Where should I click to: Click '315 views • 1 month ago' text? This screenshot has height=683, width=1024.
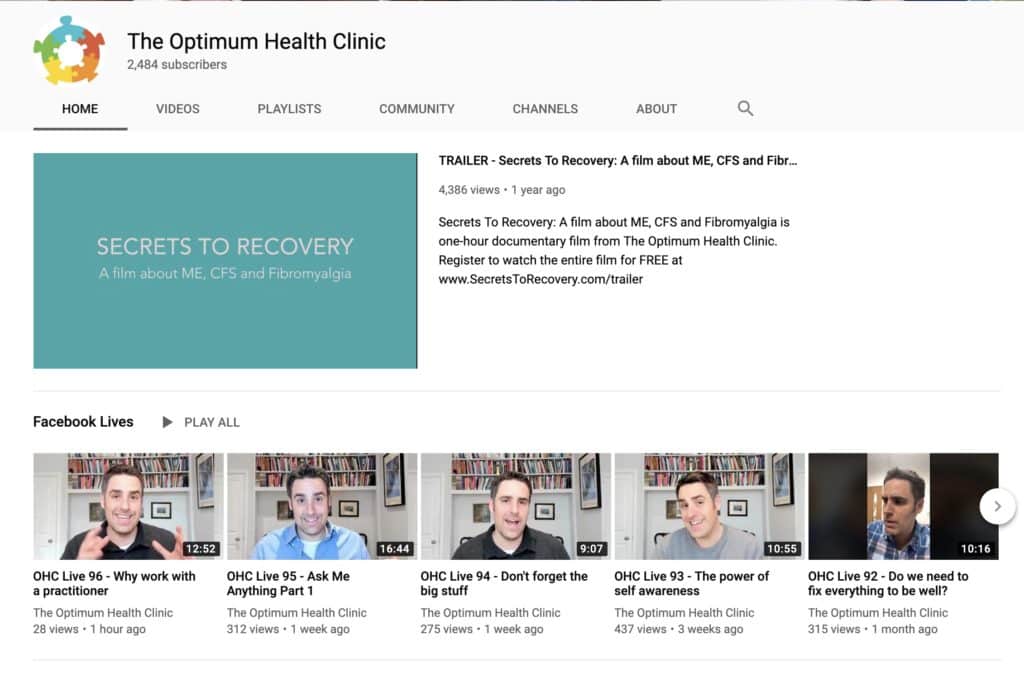(x=872, y=629)
